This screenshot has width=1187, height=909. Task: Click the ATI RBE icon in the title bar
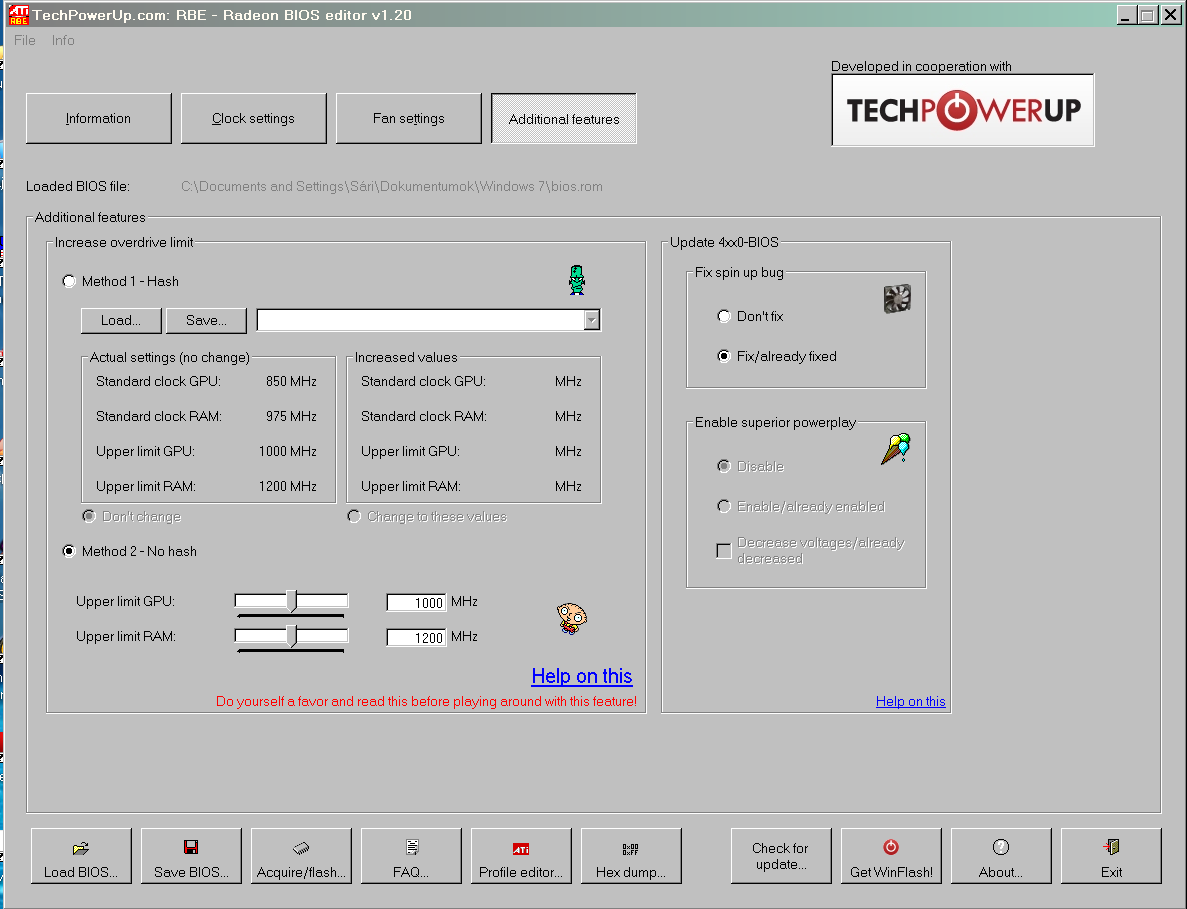[x=18, y=14]
